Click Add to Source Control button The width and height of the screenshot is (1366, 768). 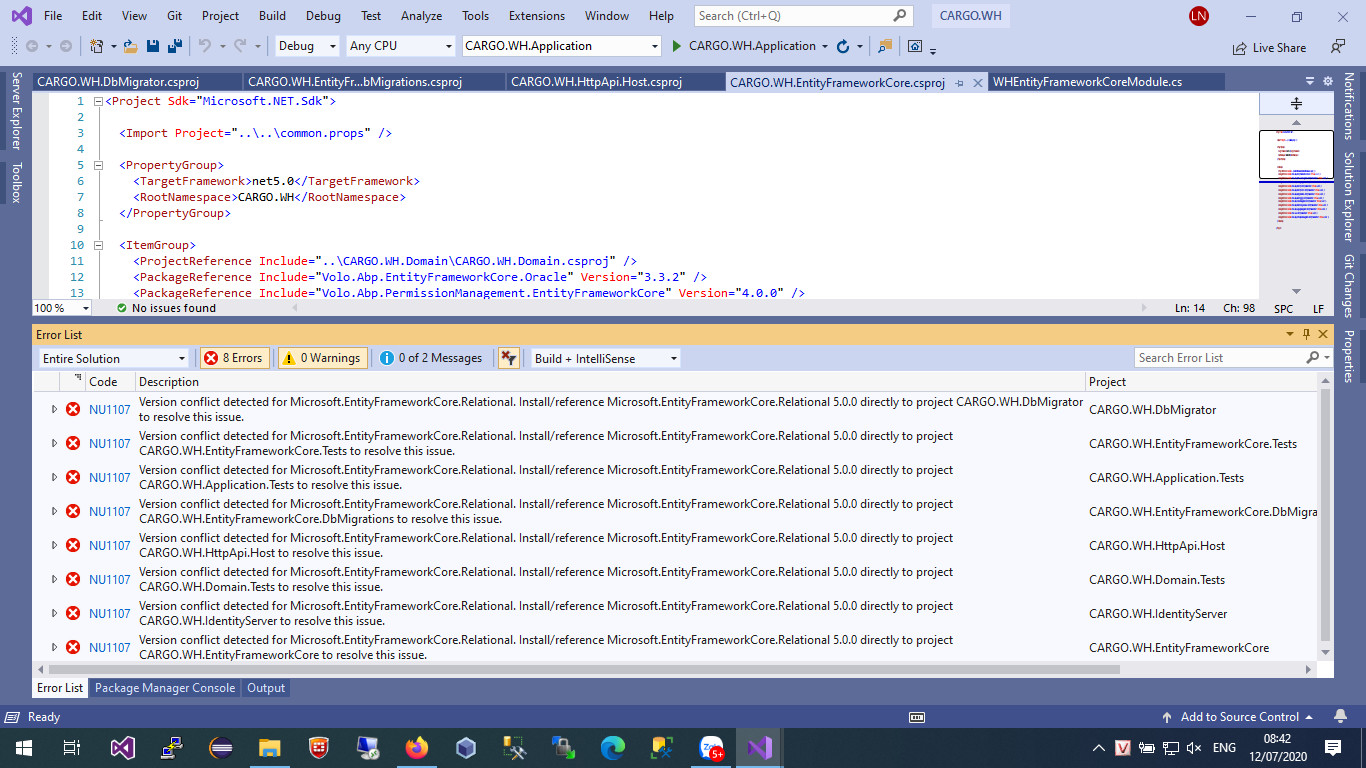(x=1239, y=717)
